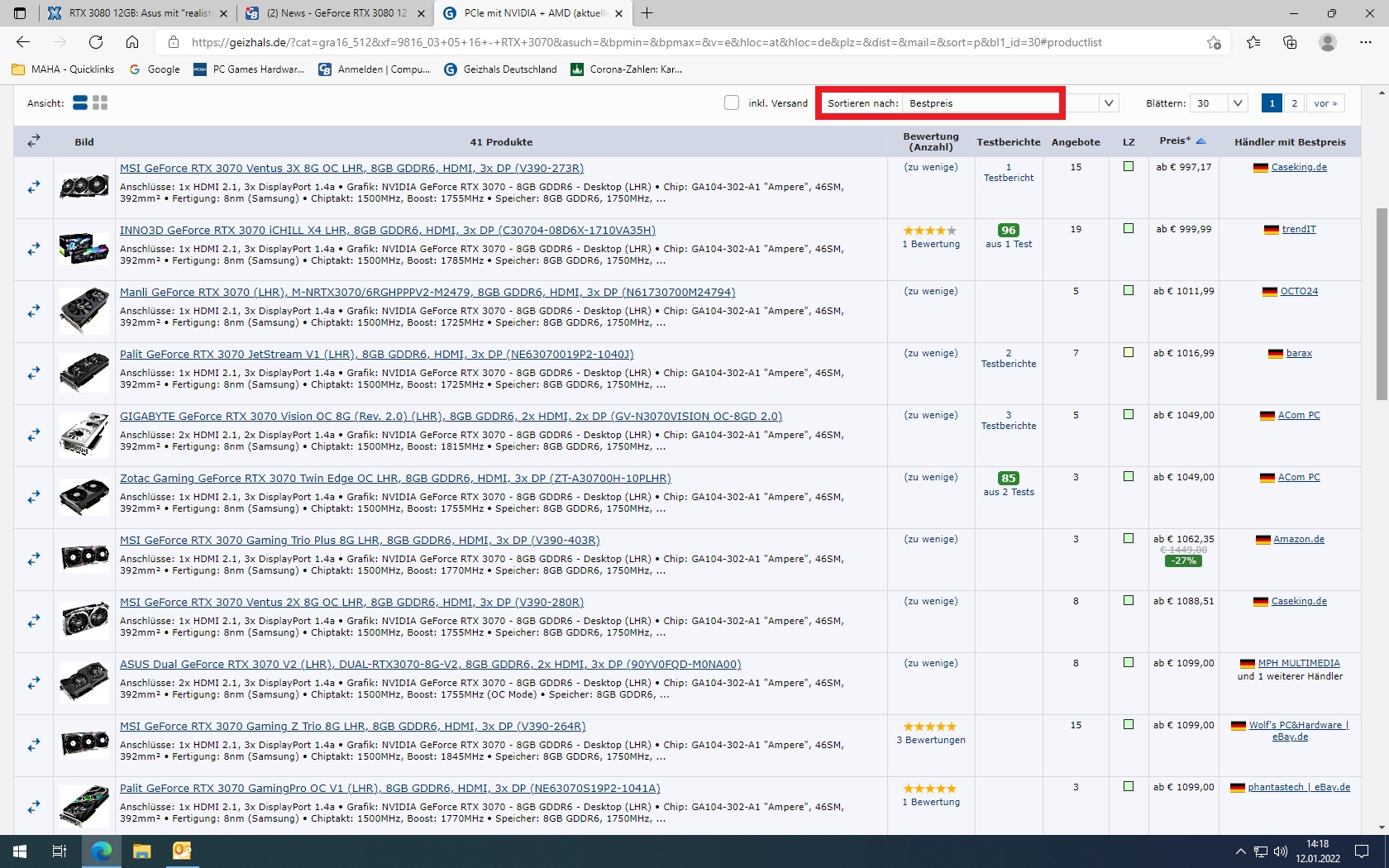Open browser settings and more menu
1389x868 pixels.
tap(1365, 42)
